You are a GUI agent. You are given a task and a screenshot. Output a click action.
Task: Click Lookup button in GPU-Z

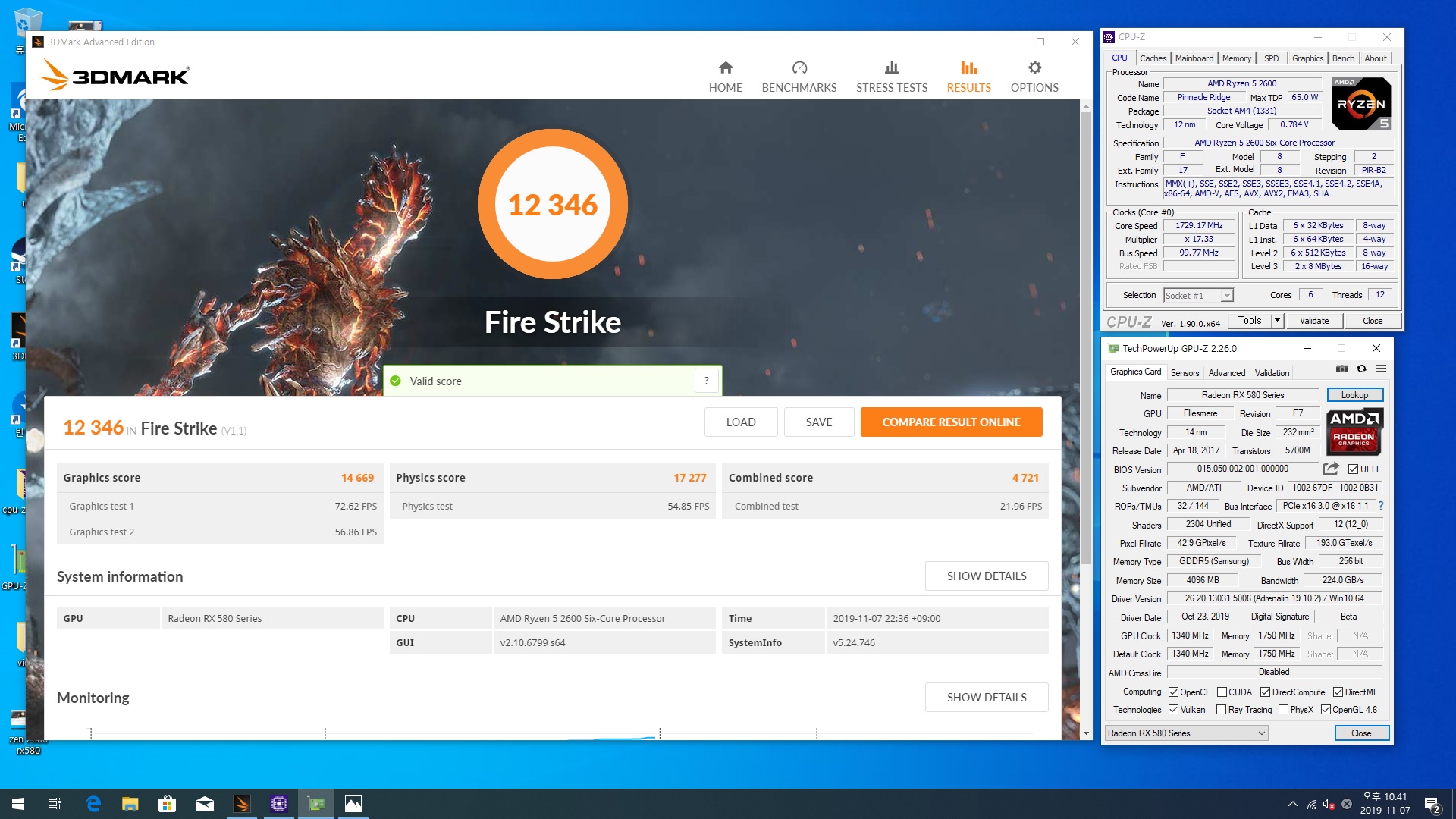tap(1354, 395)
